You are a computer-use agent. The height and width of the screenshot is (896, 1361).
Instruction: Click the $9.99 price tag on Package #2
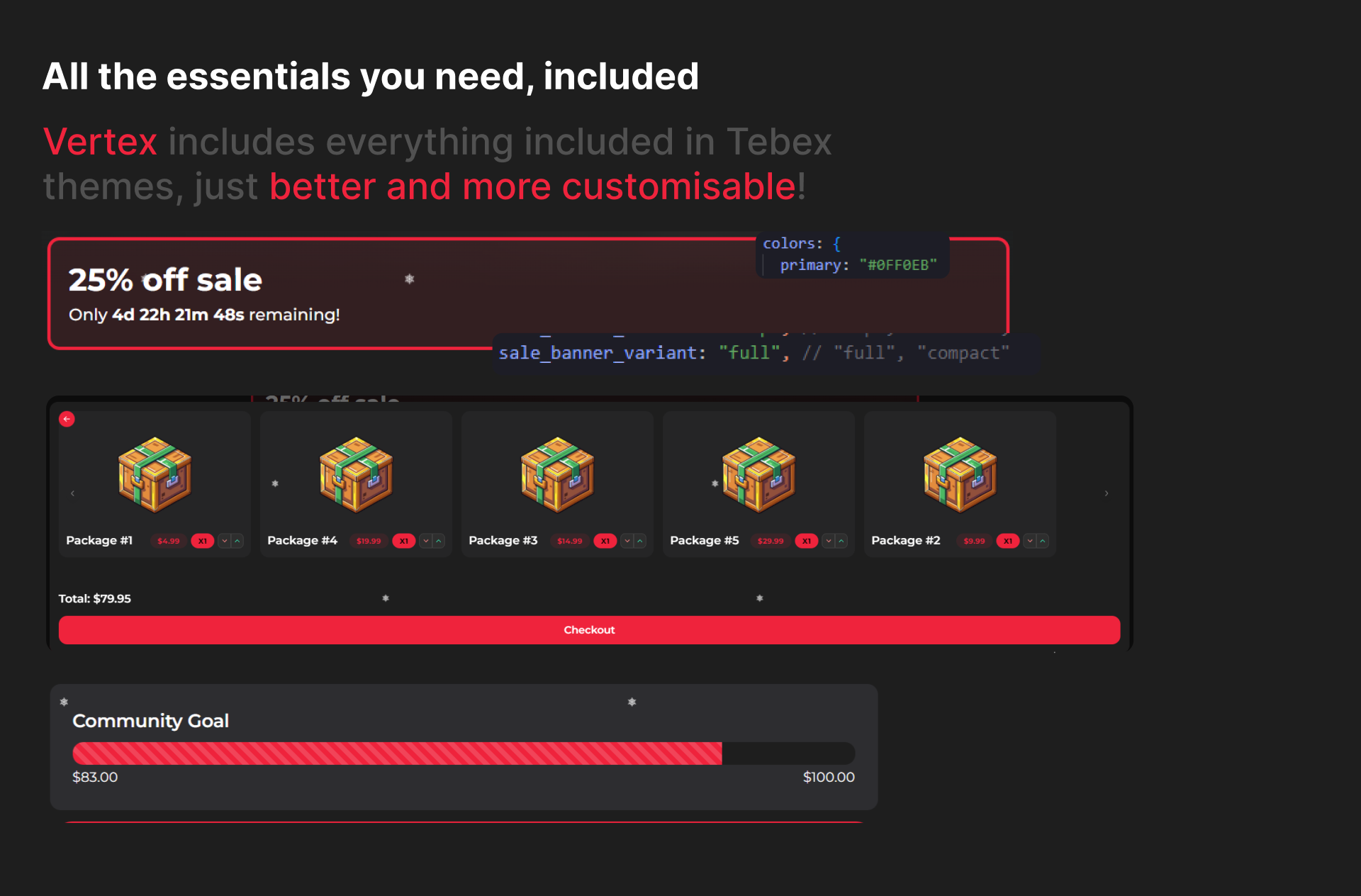click(x=974, y=541)
